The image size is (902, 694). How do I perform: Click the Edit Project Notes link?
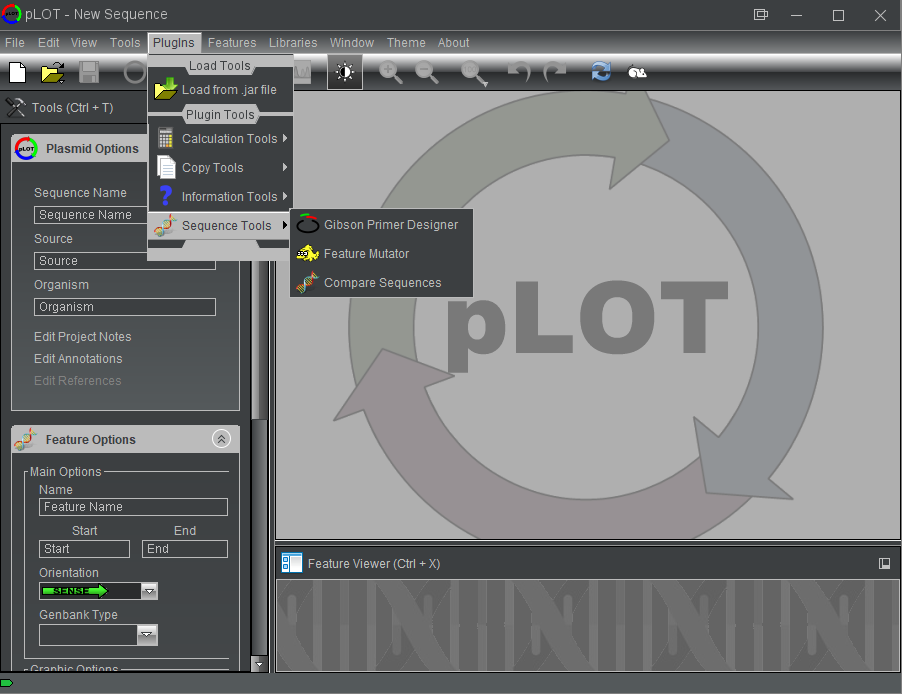point(83,337)
